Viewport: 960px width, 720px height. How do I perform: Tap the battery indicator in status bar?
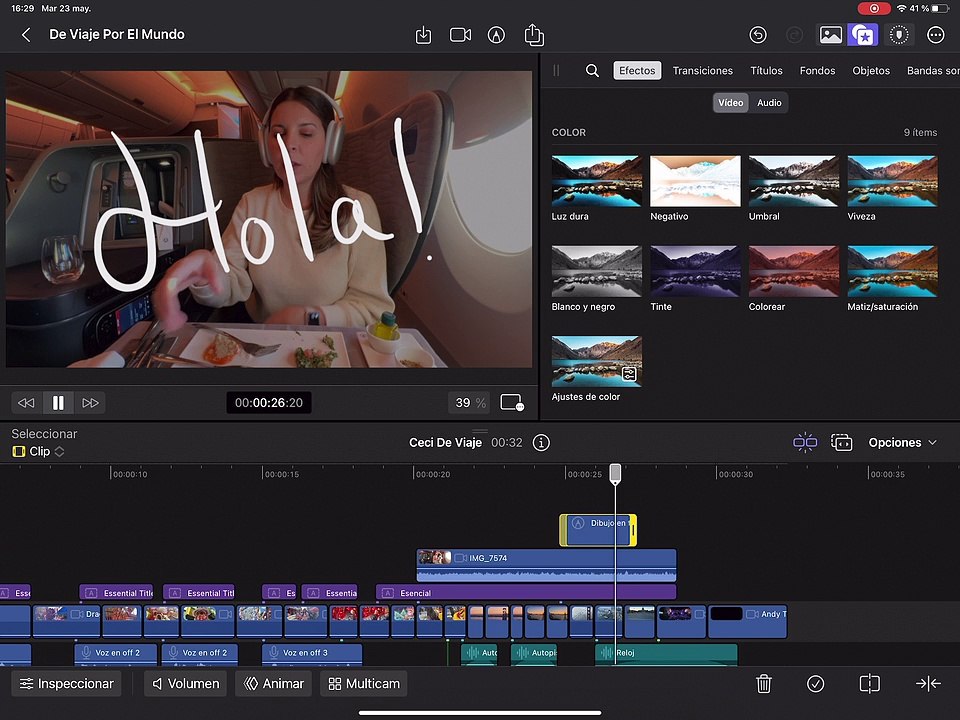pyautogui.click(x=940, y=9)
